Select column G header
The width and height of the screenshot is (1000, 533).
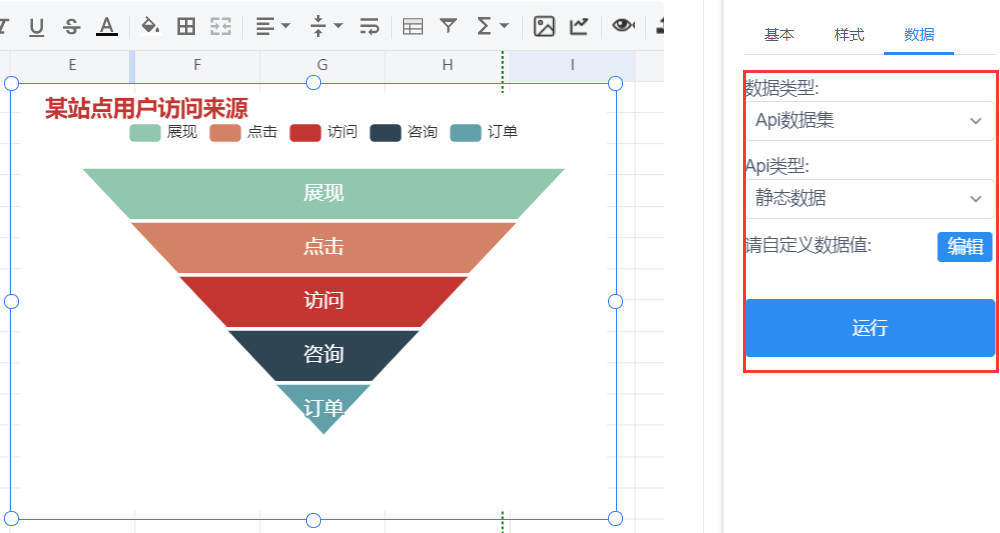pyautogui.click(x=322, y=65)
